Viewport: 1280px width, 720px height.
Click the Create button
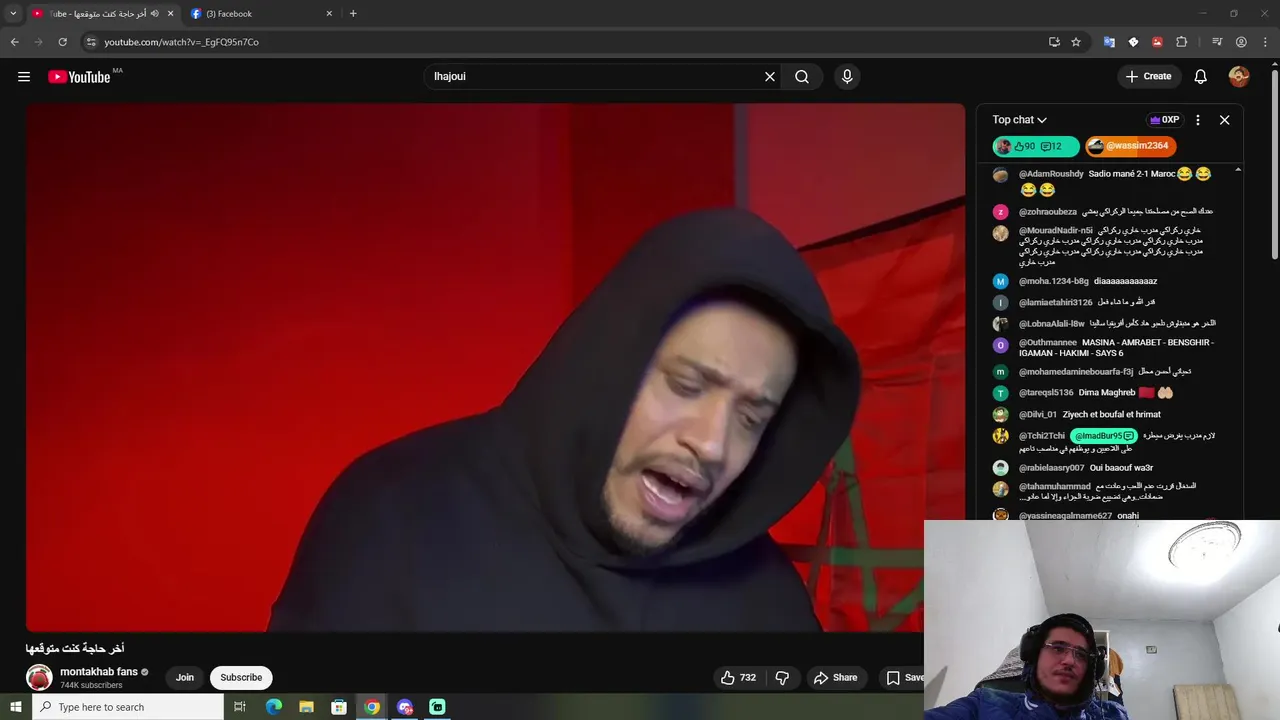point(1148,76)
